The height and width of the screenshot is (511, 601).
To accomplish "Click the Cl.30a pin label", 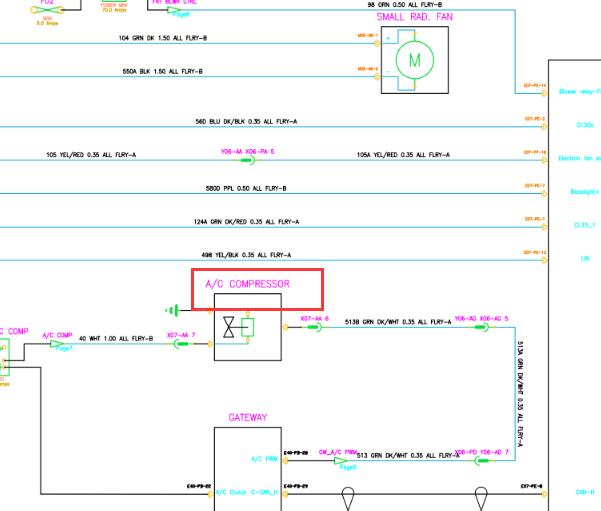I will point(585,125).
